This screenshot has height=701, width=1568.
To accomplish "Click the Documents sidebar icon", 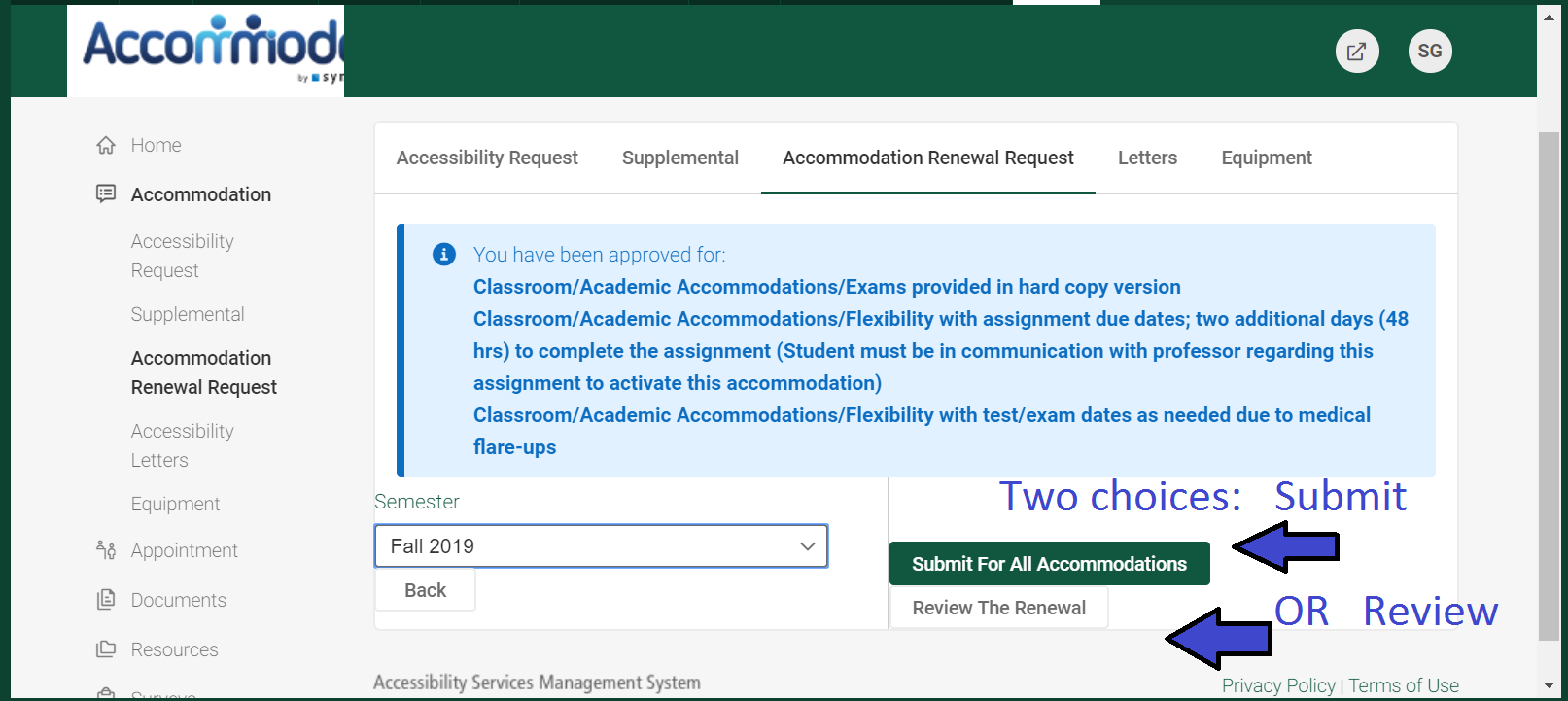I will coord(106,600).
